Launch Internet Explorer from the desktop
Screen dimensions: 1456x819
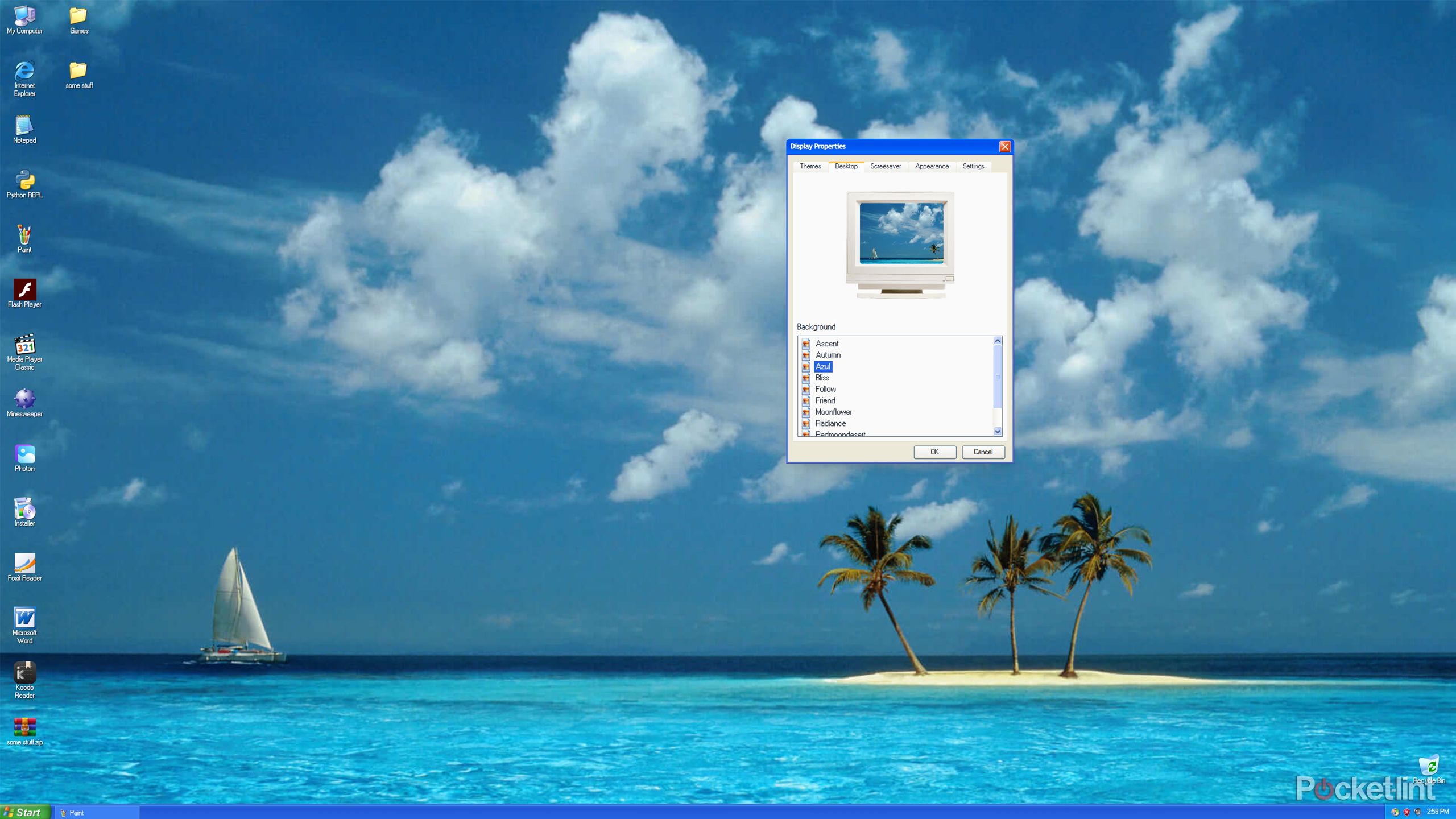coord(24,78)
